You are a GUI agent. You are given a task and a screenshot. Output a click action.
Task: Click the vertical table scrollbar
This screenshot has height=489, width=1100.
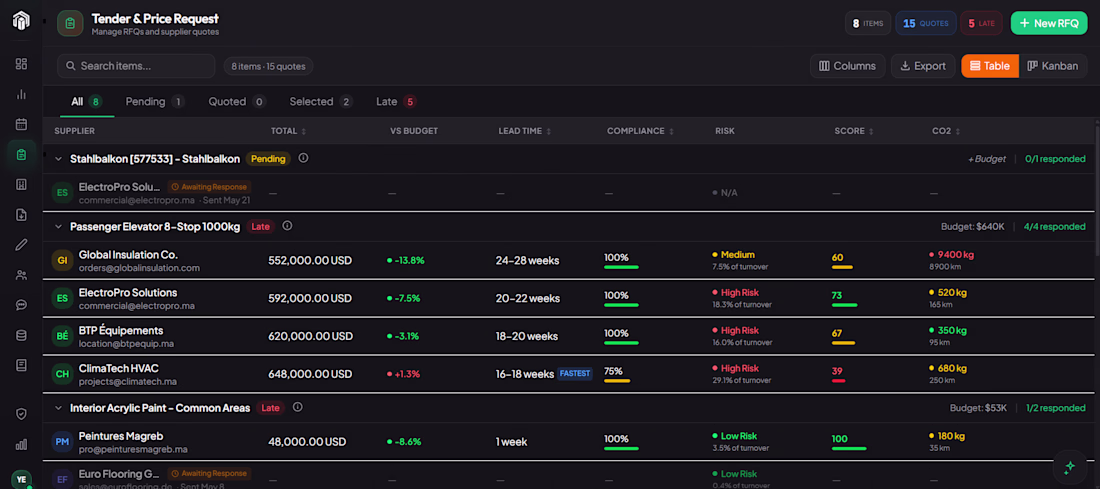coord(1096,189)
